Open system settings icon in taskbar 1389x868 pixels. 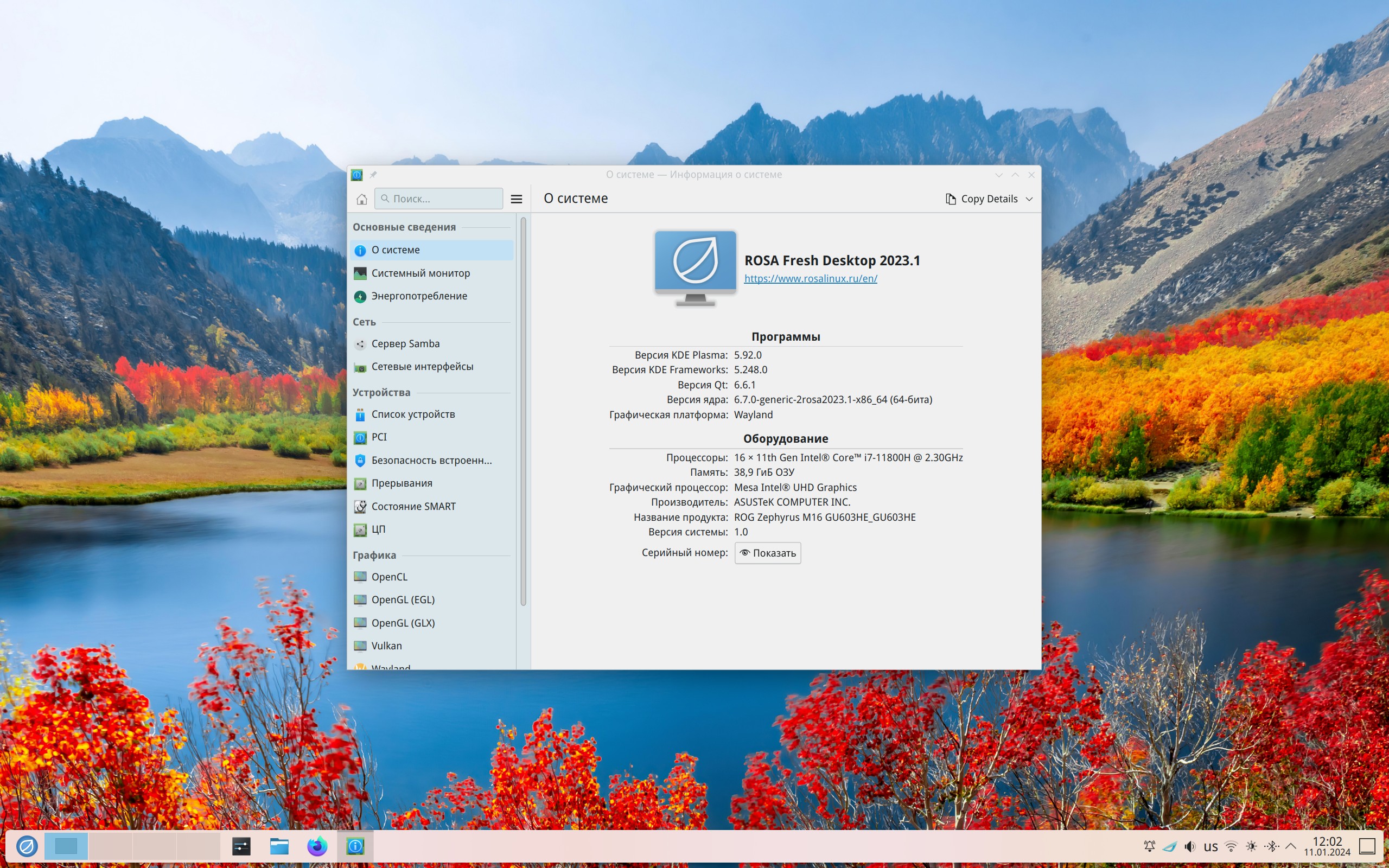(x=241, y=846)
